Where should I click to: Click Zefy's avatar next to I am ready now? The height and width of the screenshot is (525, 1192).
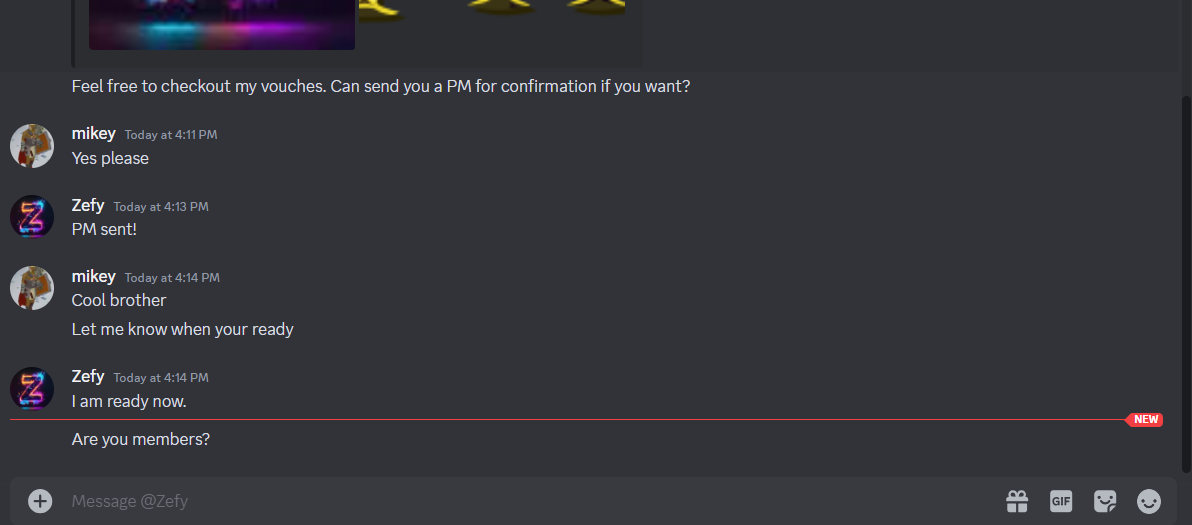tap(32, 389)
